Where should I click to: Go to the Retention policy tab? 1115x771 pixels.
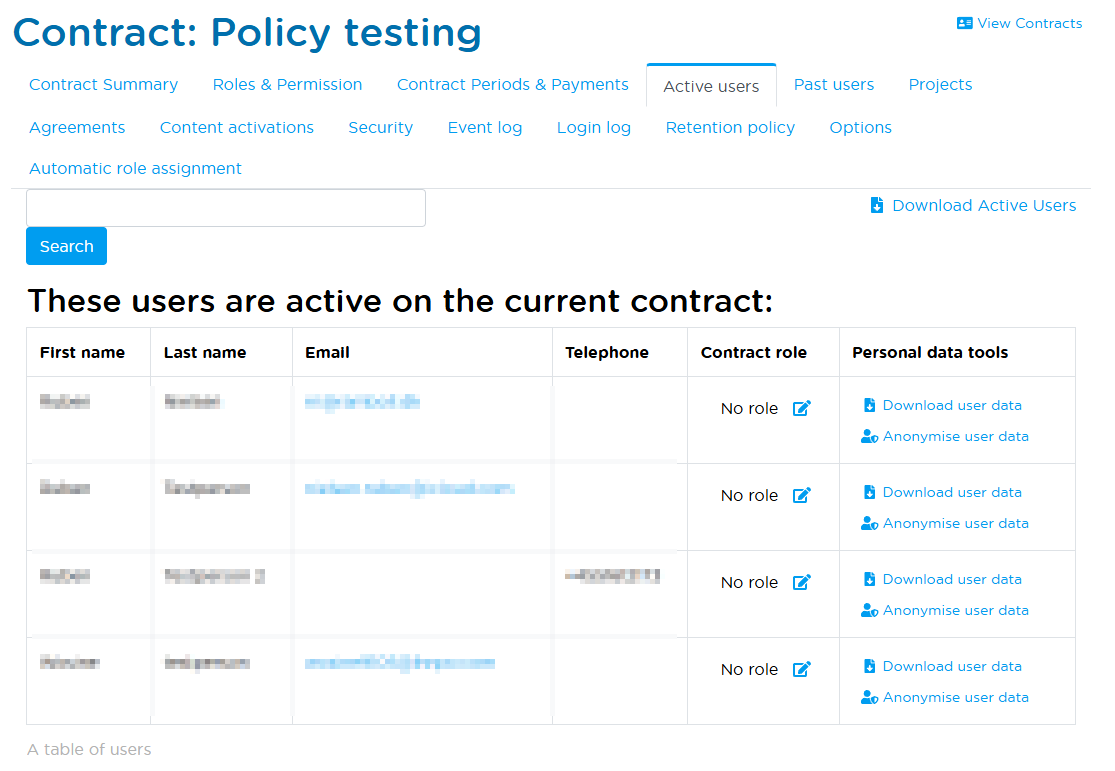tap(730, 128)
